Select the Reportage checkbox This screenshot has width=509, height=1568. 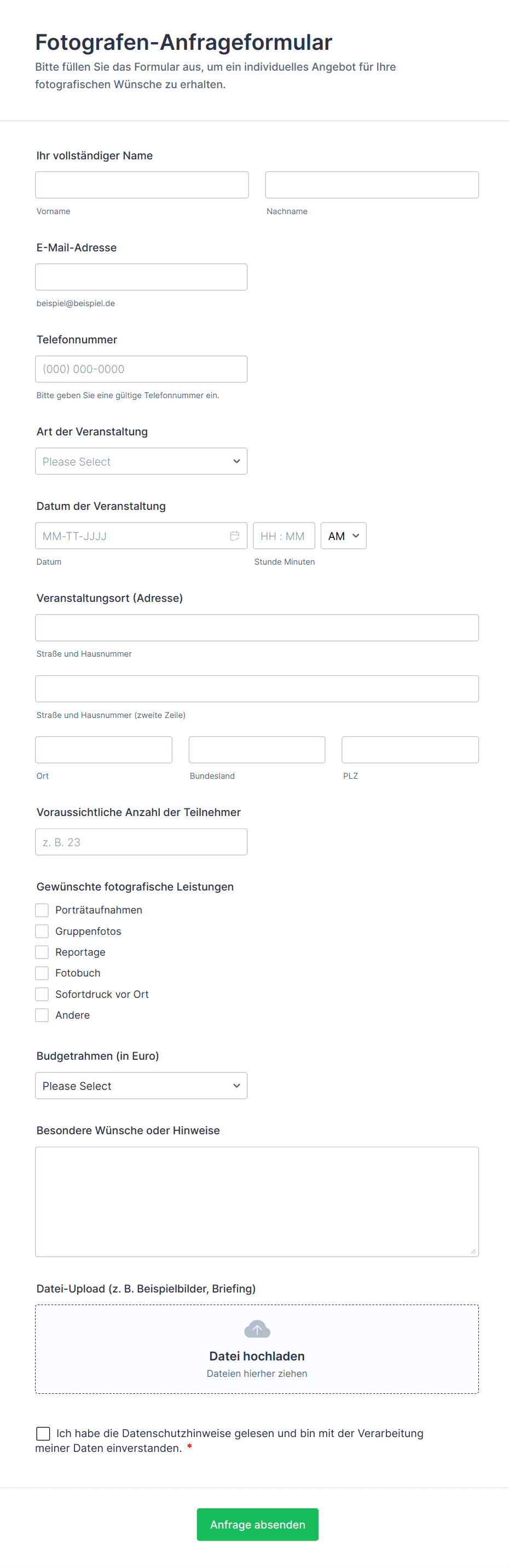click(42, 952)
